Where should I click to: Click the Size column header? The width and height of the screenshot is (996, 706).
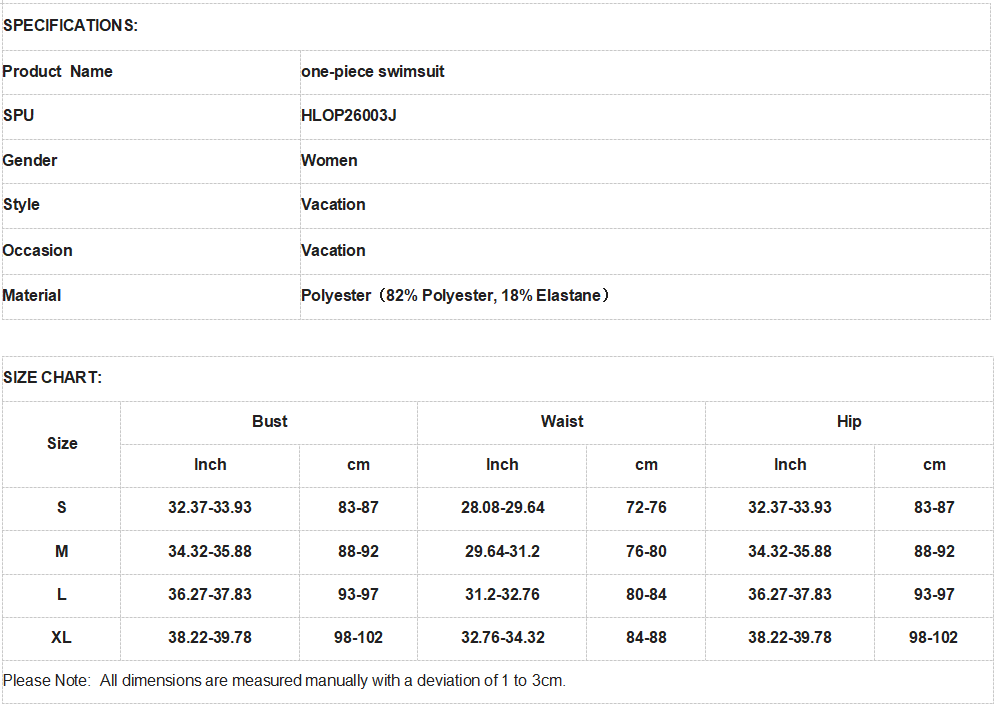coord(62,444)
